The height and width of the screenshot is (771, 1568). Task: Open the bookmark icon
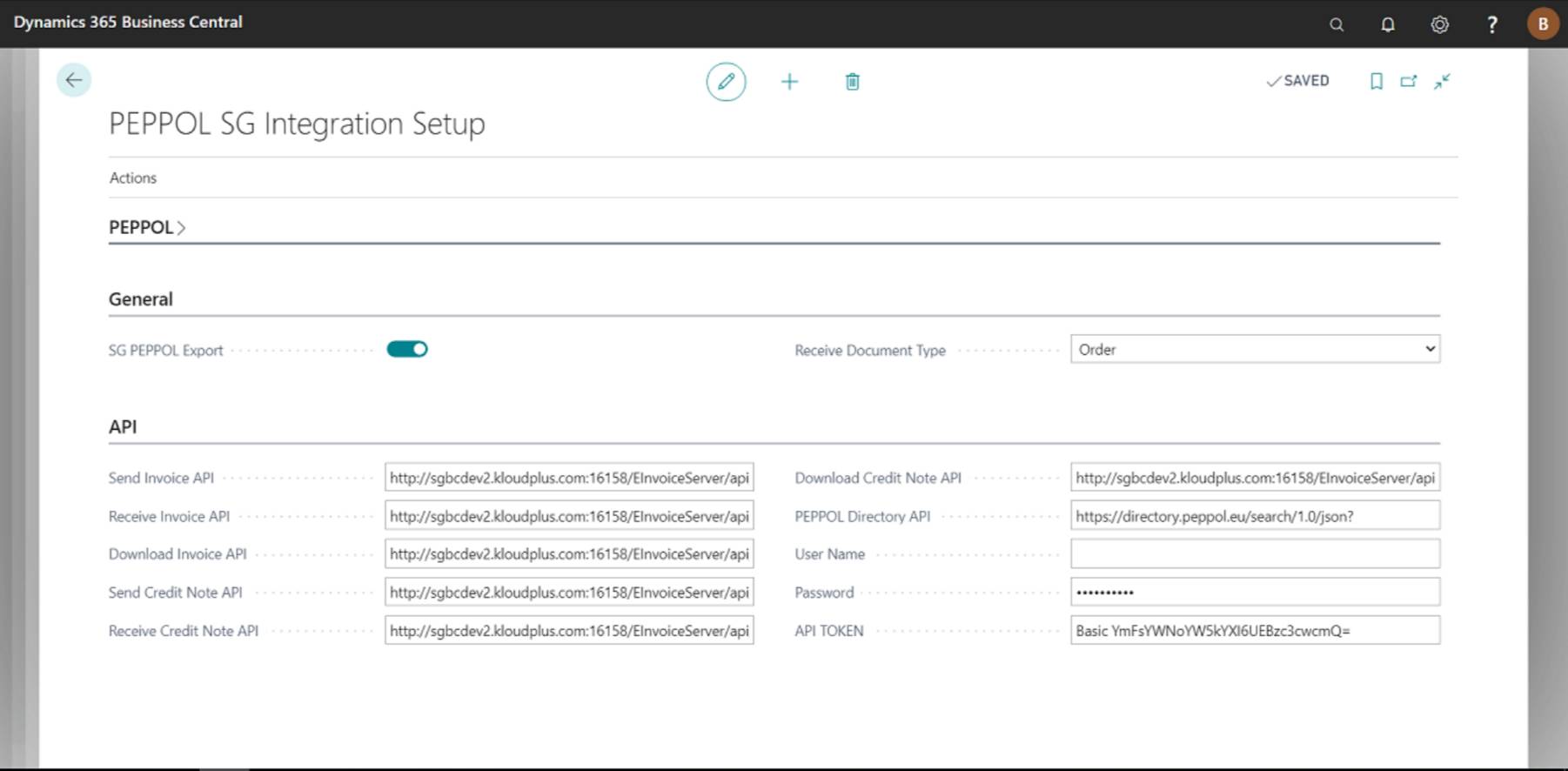pyautogui.click(x=1376, y=81)
